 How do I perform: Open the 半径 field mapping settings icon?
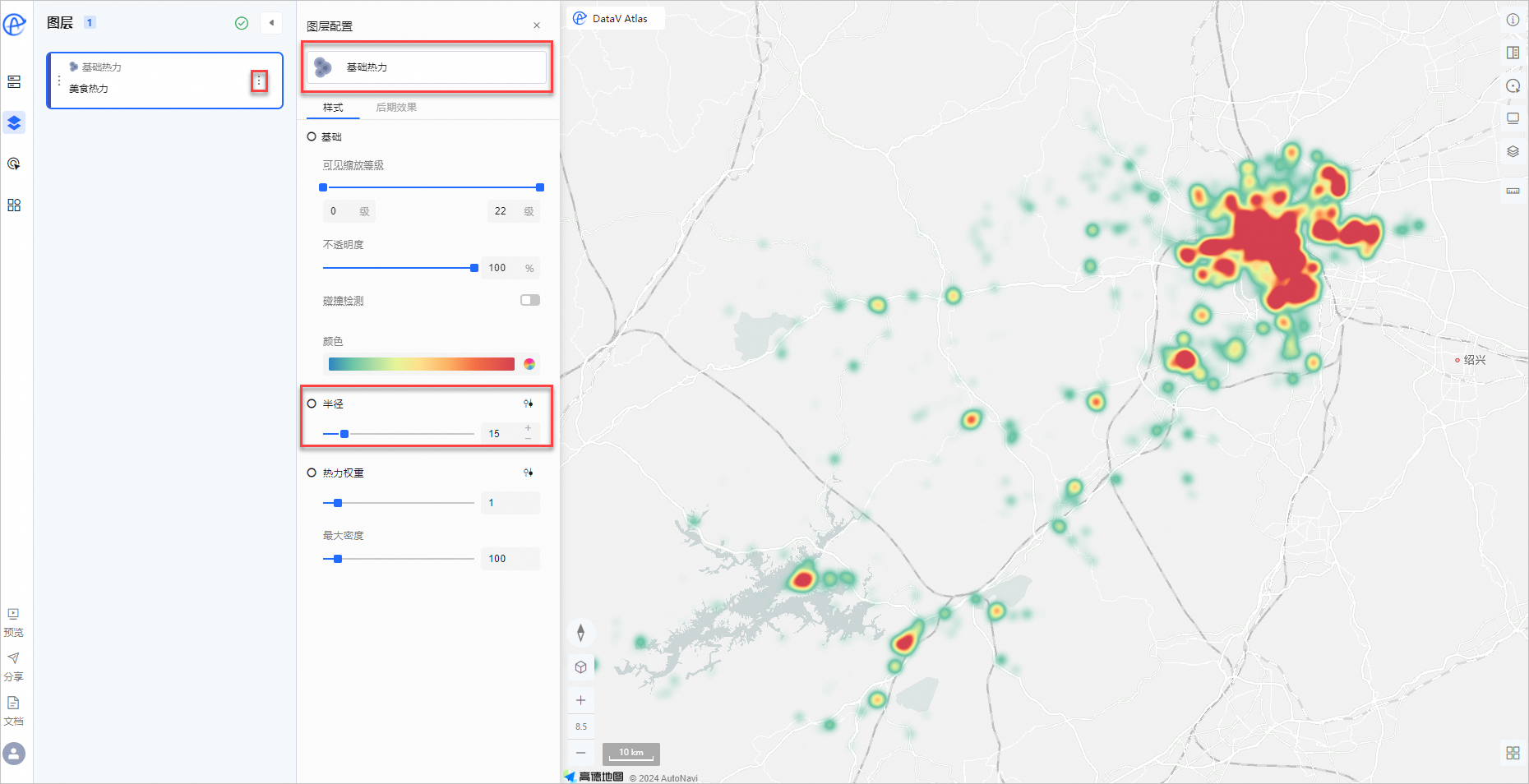pos(529,404)
